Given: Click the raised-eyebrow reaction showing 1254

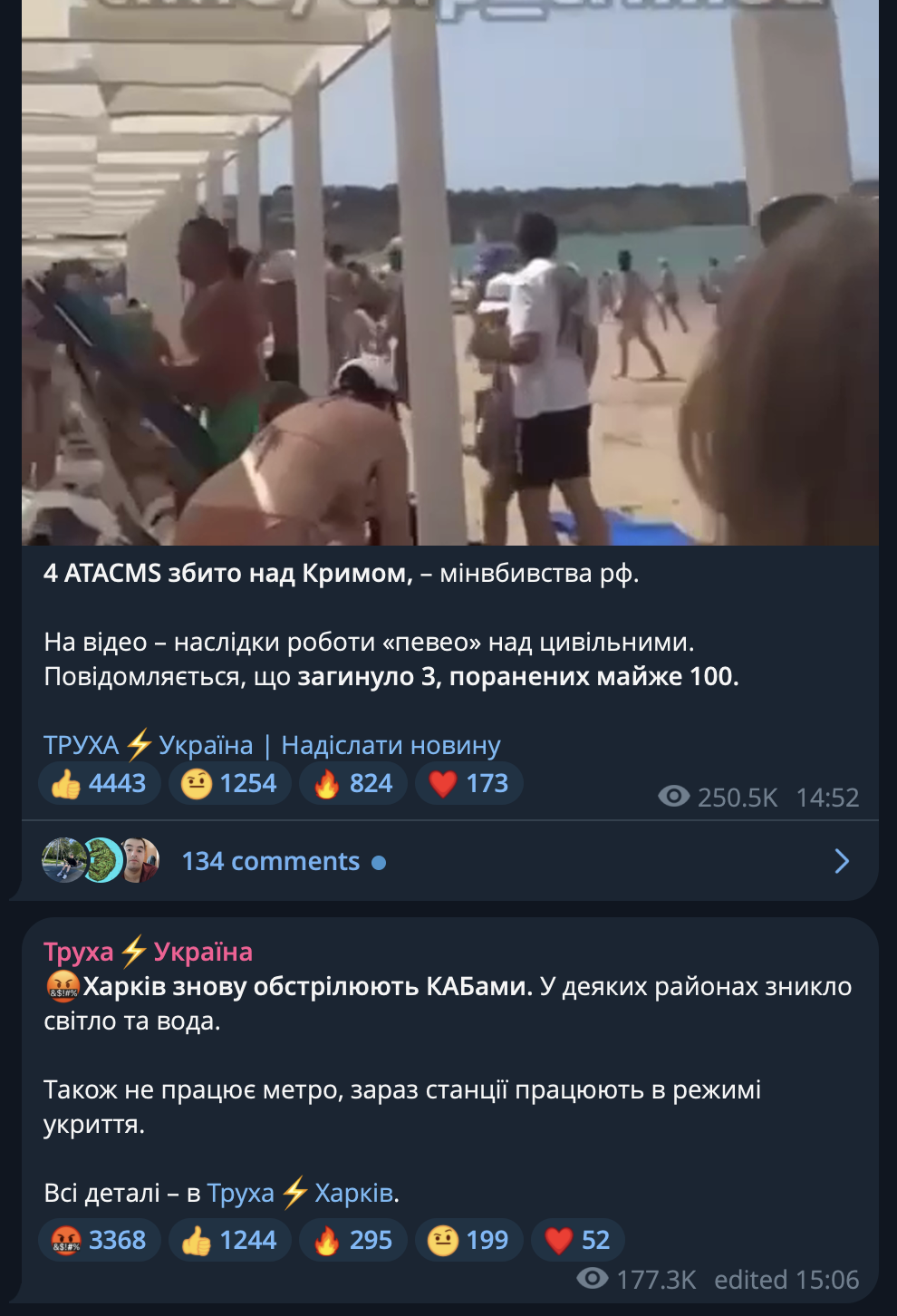Looking at the screenshot, I should [x=230, y=784].
